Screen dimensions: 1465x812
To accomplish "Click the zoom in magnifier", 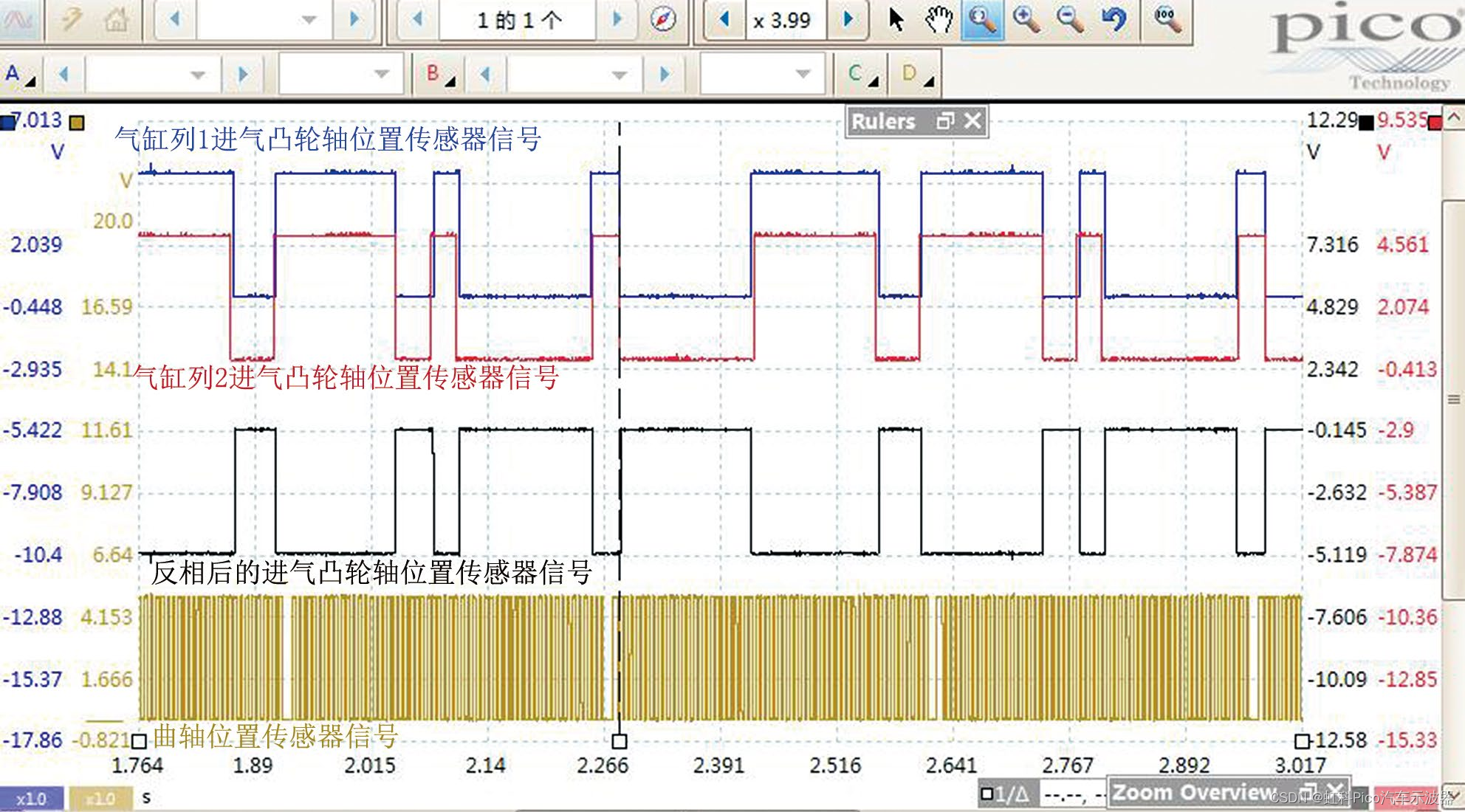I will coord(1026,20).
